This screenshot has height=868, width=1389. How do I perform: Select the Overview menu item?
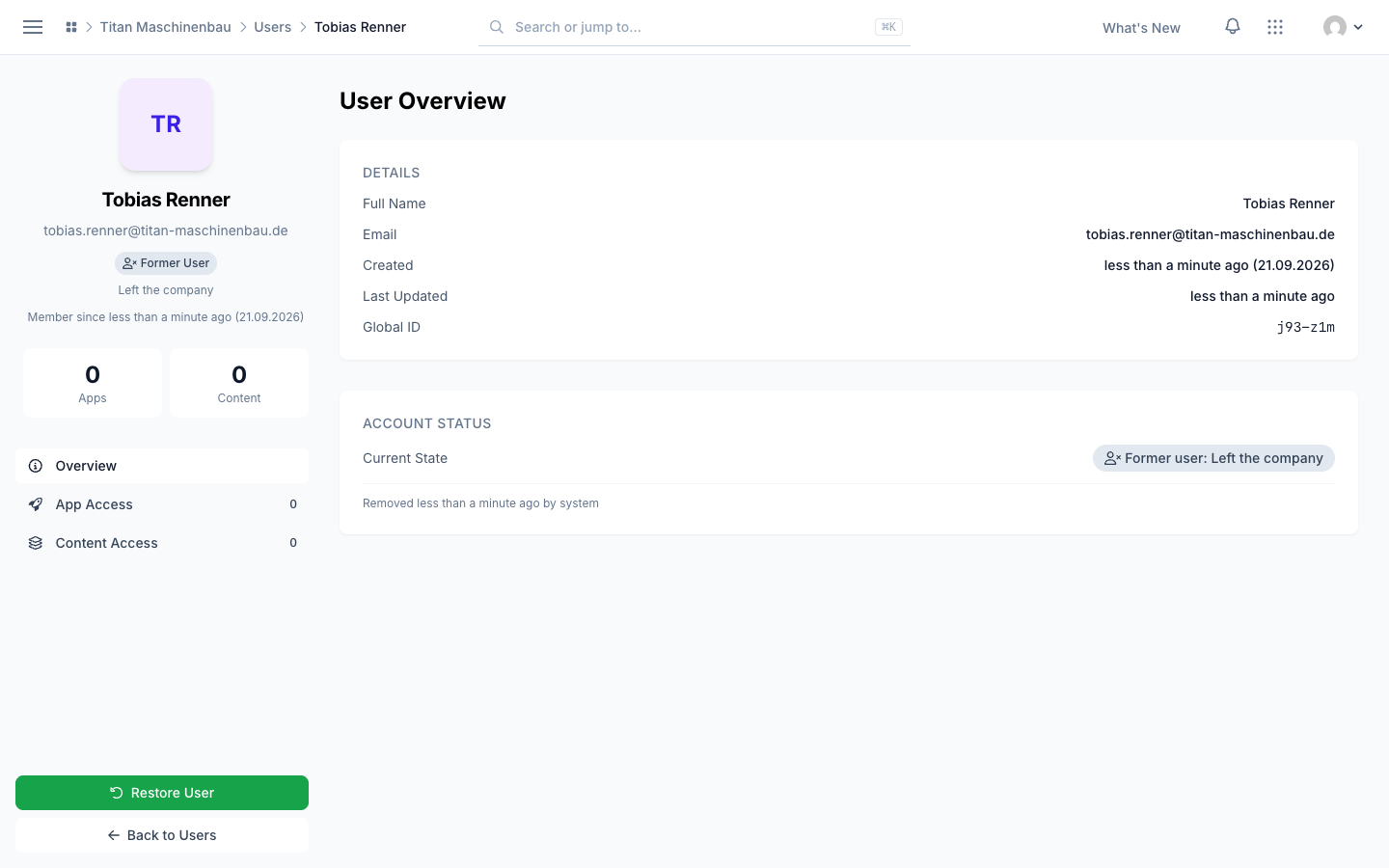click(162, 466)
